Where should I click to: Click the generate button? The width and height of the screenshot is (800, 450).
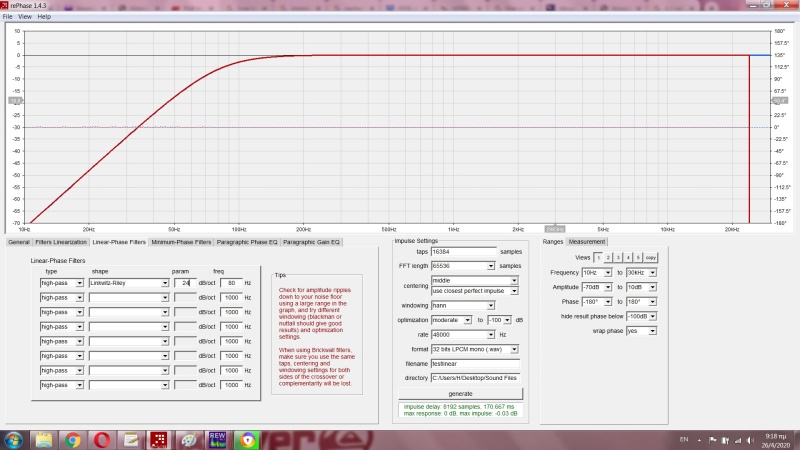pyautogui.click(x=460, y=393)
